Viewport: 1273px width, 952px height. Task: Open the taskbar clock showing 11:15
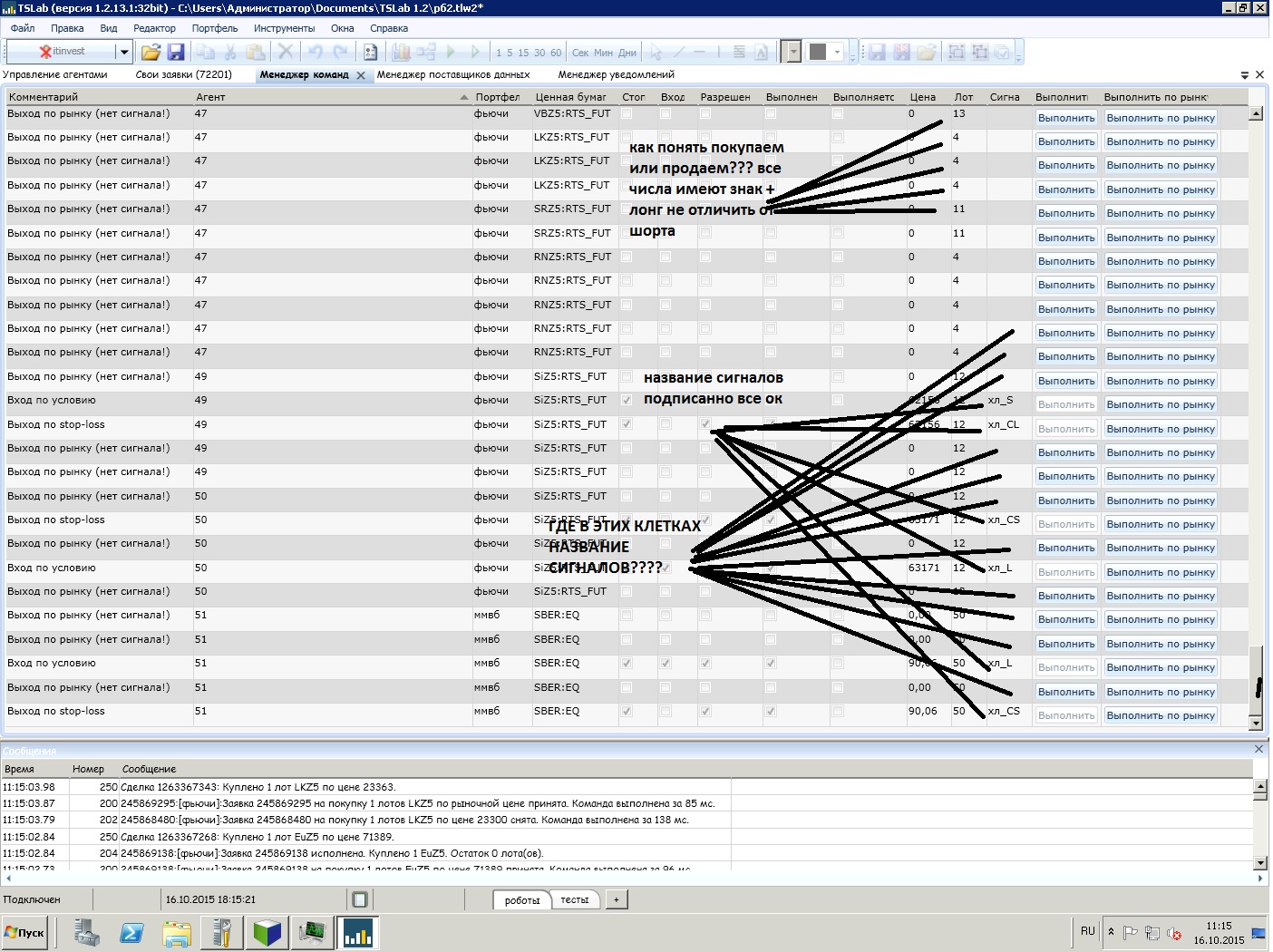[1219, 933]
